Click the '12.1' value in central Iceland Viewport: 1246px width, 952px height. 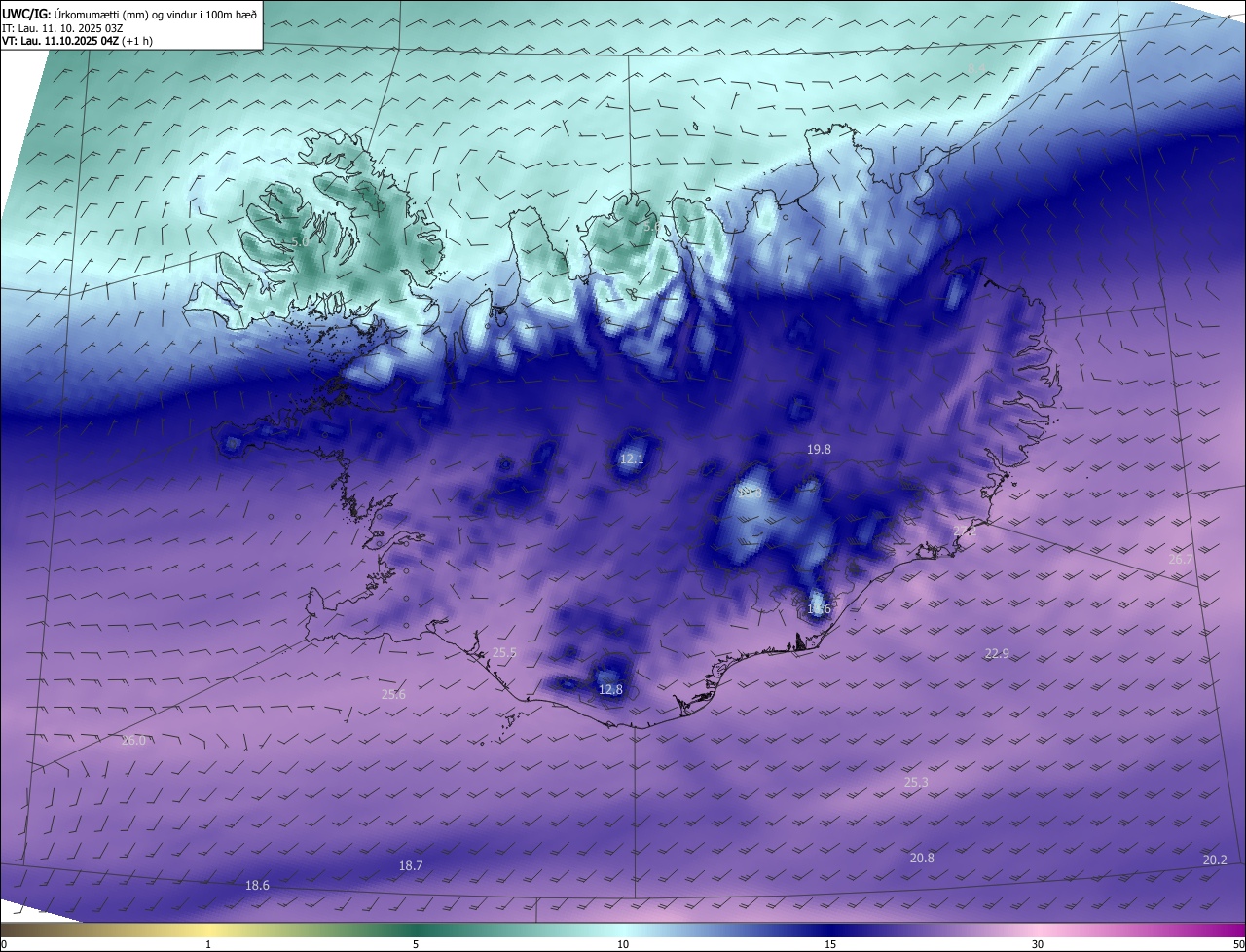pos(632,458)
